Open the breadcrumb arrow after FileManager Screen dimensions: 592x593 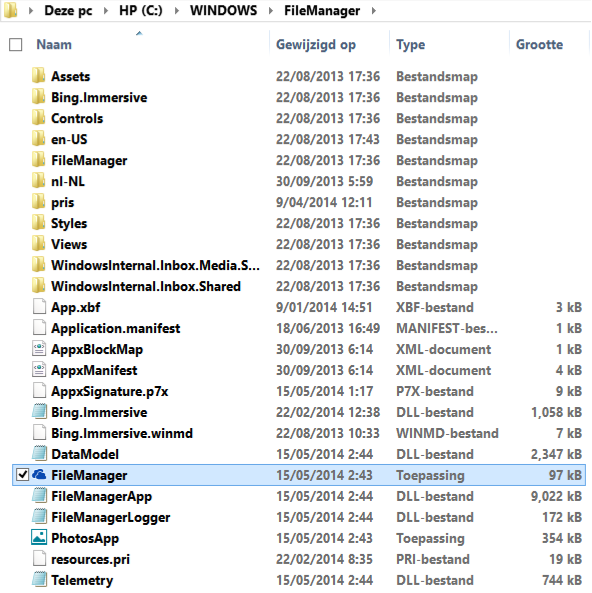tap(374, 11)
